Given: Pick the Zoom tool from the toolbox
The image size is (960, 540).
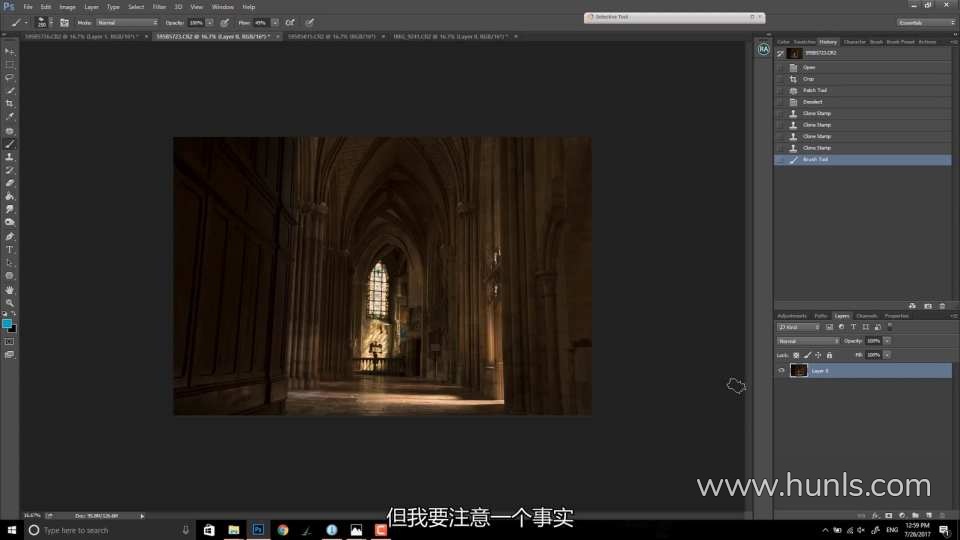Looking at the screenshot, I should click(x=10, y=302).
